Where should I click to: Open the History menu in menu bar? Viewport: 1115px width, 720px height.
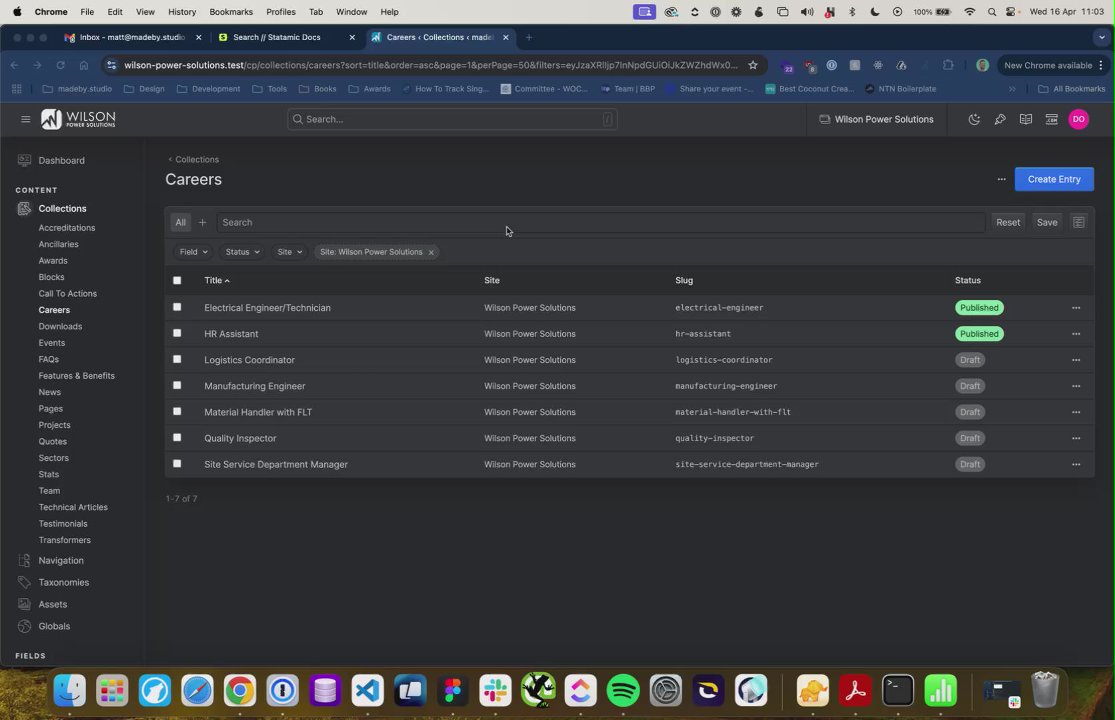pos(182,12)
